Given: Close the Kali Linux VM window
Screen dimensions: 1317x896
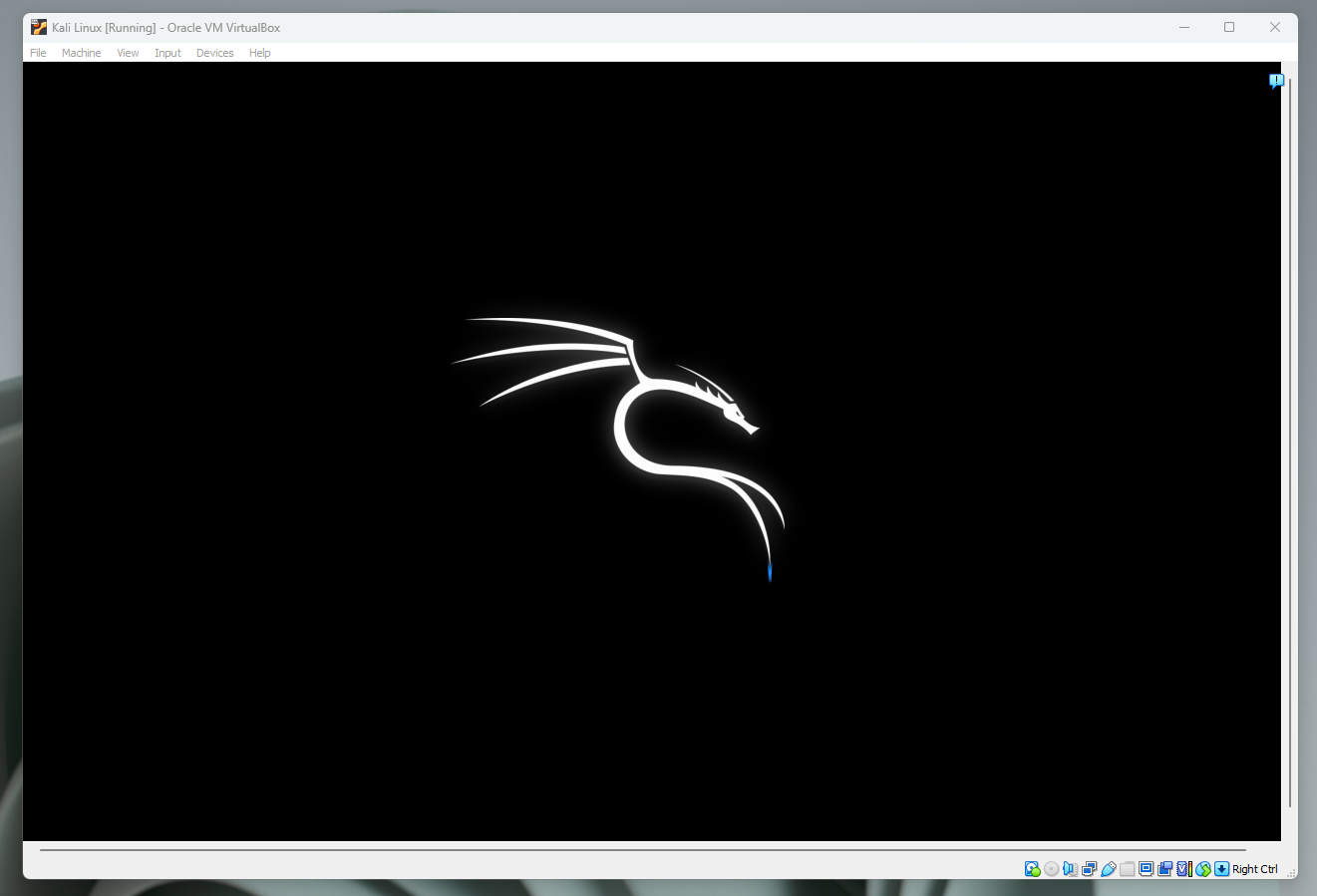Looking at the screenshot, I should pos(1274,27).
